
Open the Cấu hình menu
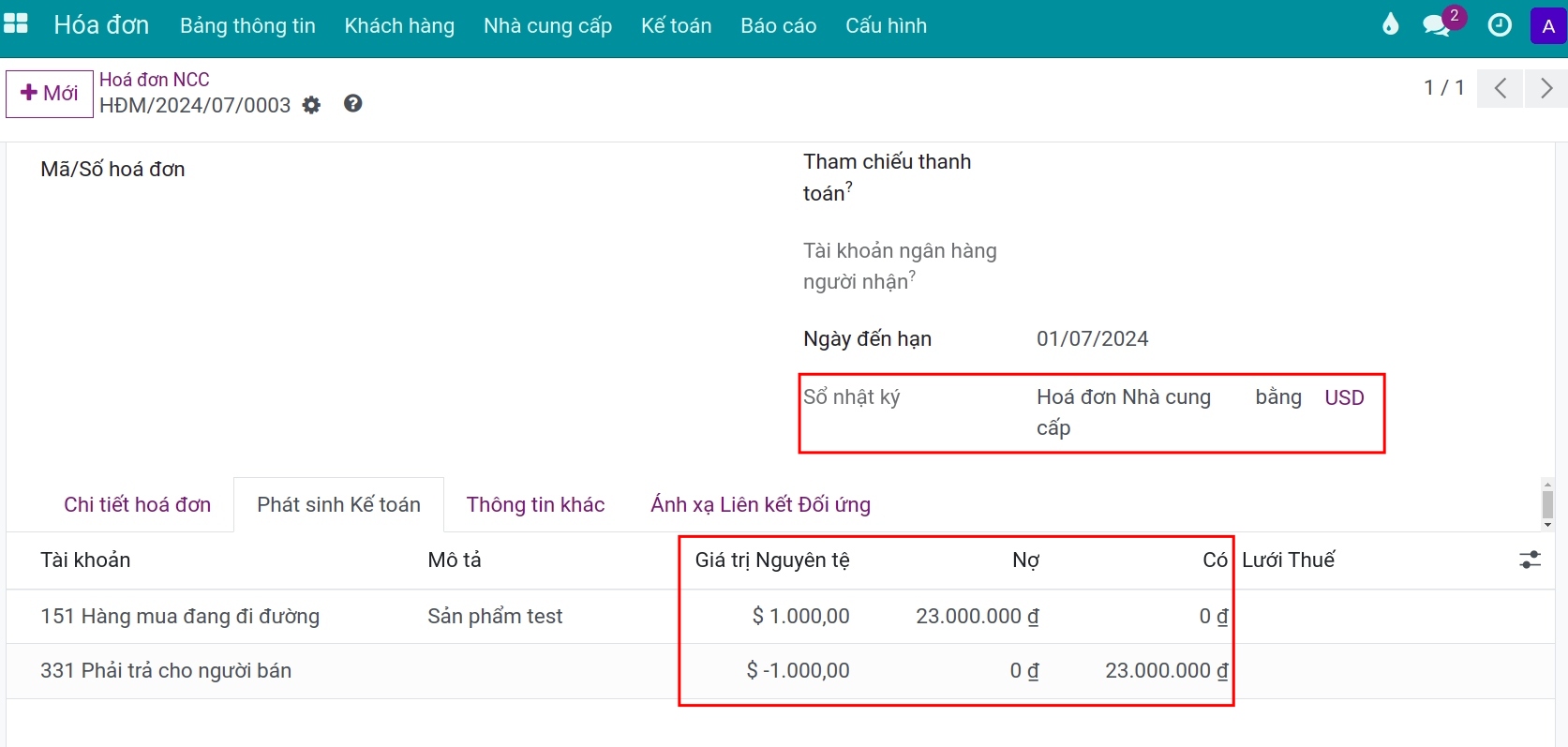(886, 26)
